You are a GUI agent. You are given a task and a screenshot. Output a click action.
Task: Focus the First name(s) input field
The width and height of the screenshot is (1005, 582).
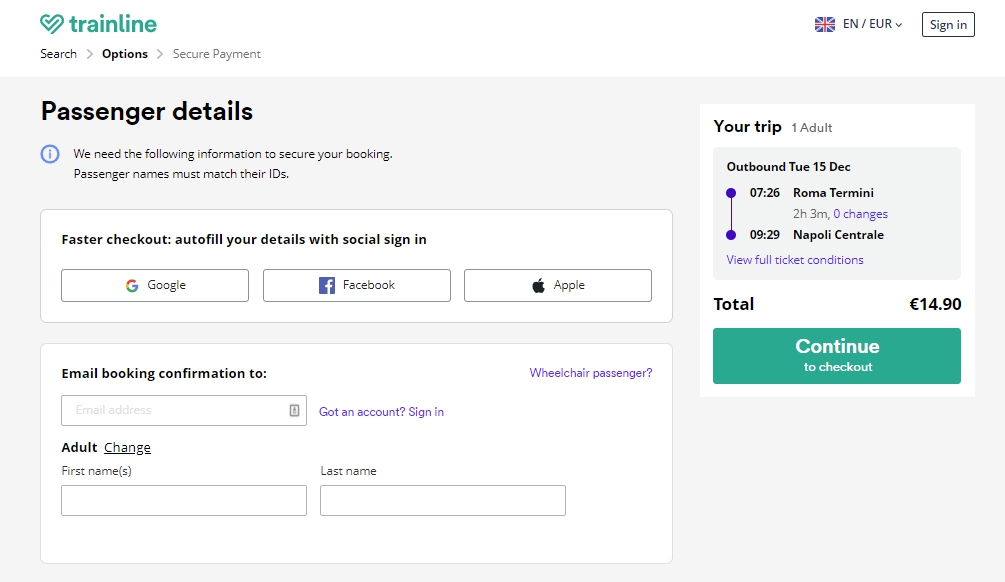click(x=184, y=501)
